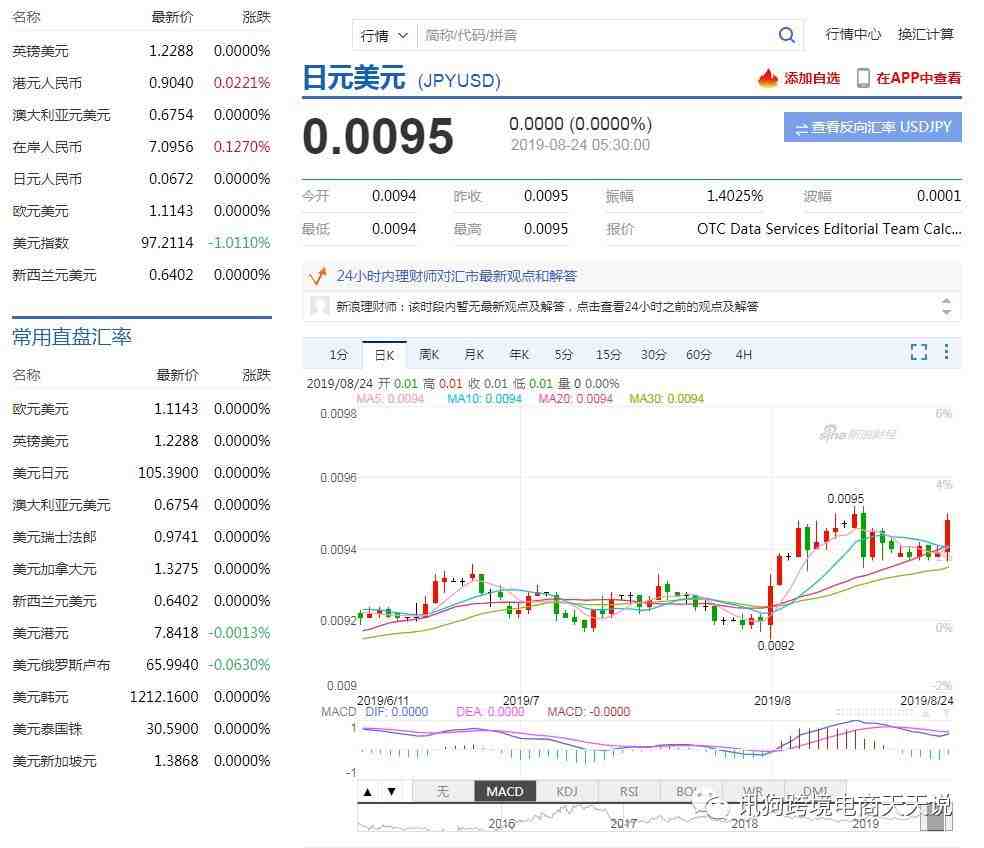Click the 美元指数 row
This screenshot has height=848, width=984.
point(141,243)
